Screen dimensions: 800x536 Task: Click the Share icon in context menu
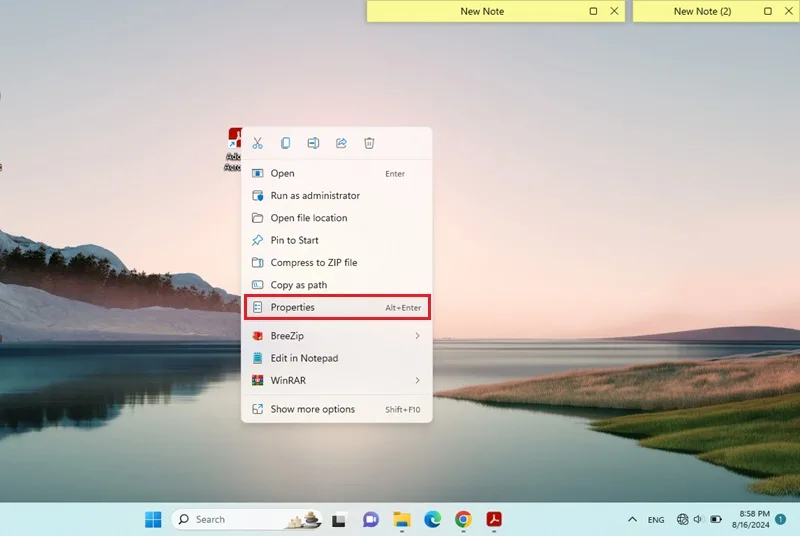click(341, 143)
